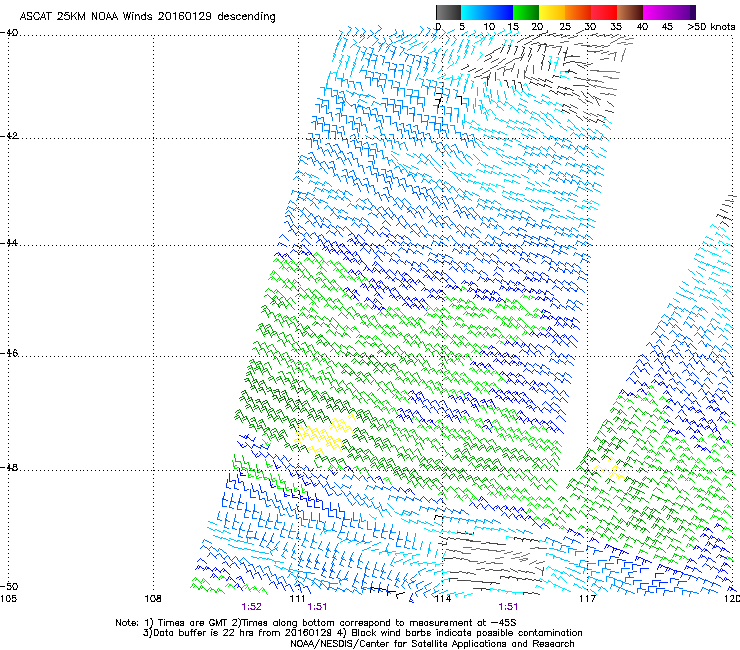740x650 pixels.
Task: Pick the red 30-35 knots legend swatch
Action: pos(604,12)
